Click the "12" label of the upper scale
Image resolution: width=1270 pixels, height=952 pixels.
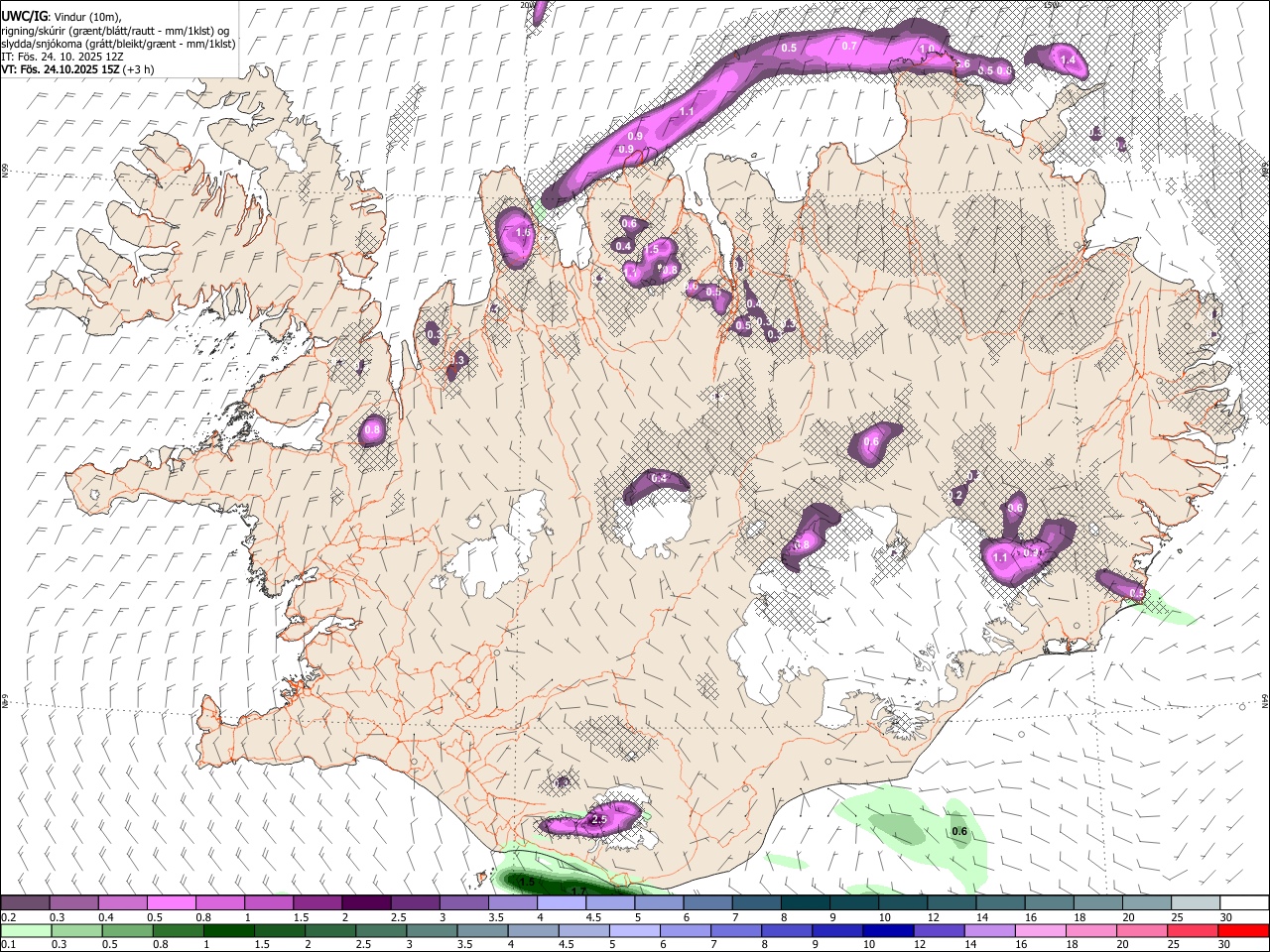[x=933, y=917]
